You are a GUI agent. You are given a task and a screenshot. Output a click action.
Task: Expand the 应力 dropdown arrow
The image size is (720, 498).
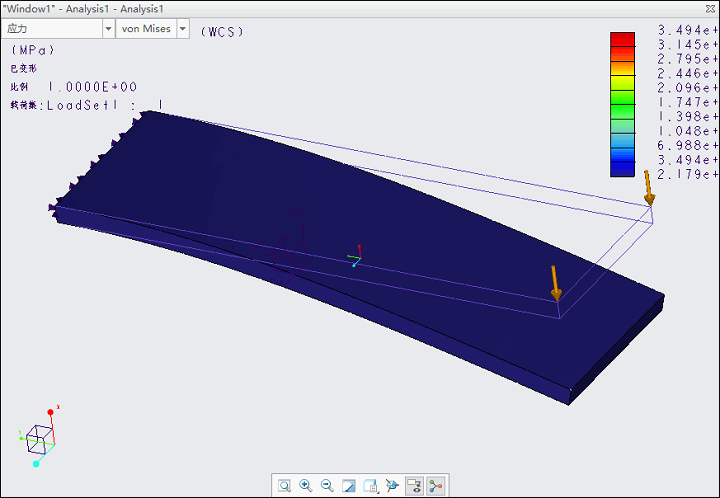click(108, 28)
